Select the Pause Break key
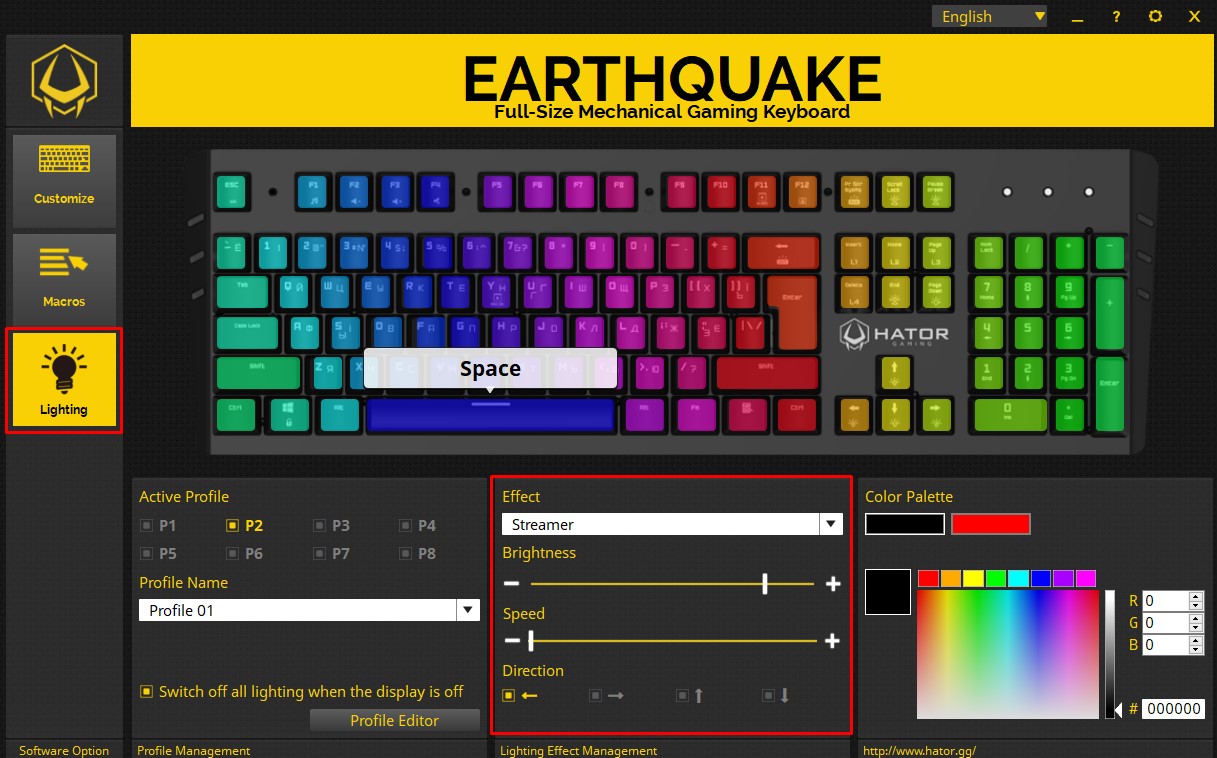The width and height of the screenshot is (1217, 758). [x=937, y=190]
